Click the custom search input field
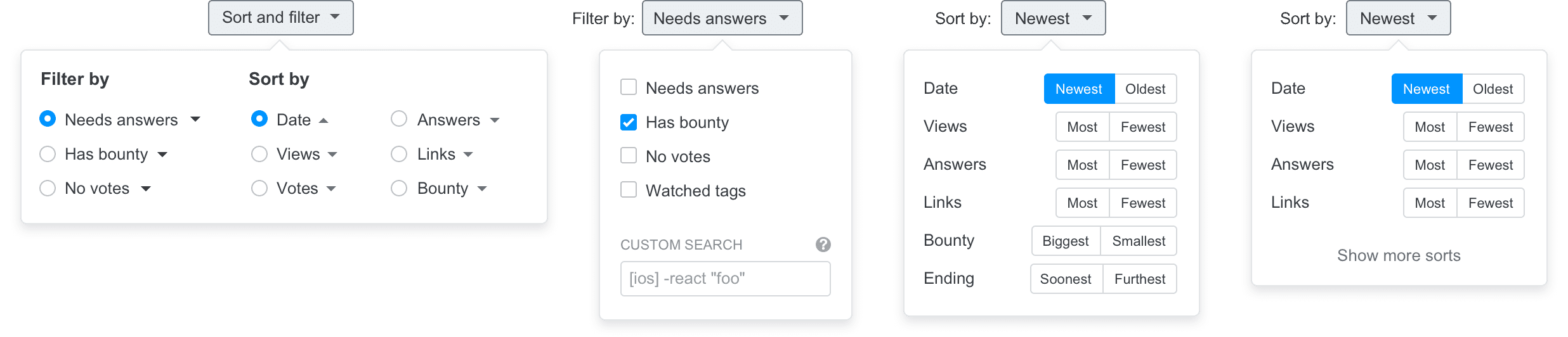This screenshot has width=1568, height=337. point(726,279)
